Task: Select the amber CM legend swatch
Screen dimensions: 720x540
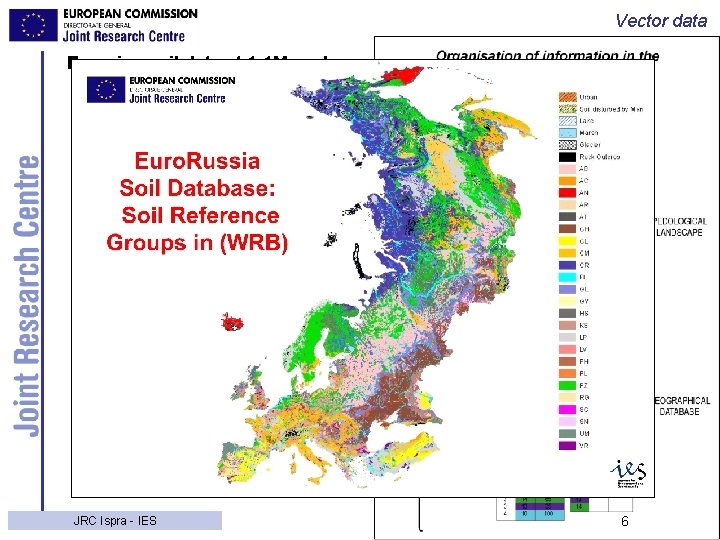Action: [x=568, y=253]
